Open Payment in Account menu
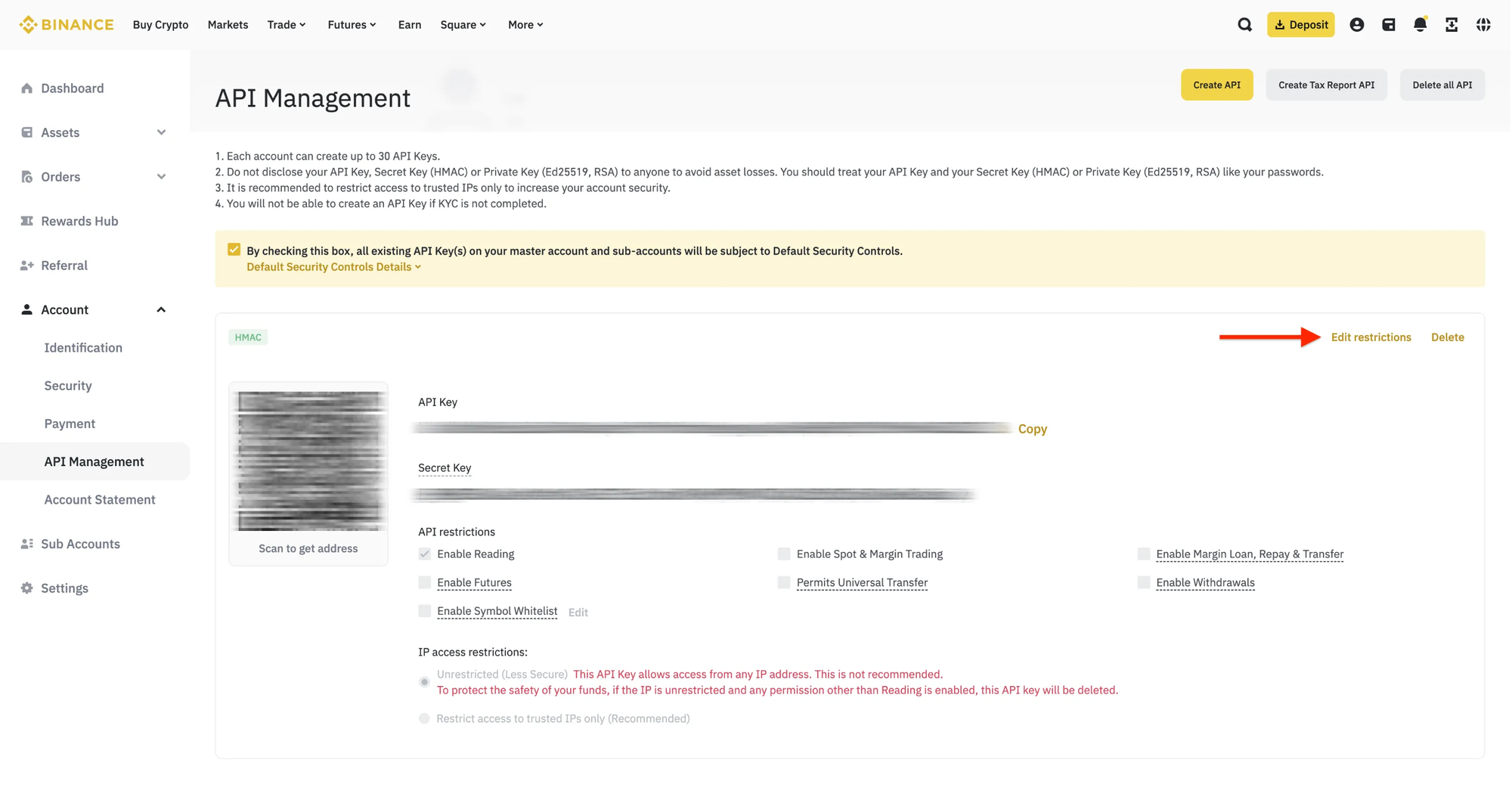The width and height of the screenshot is (1512, 785). point(70,424)
